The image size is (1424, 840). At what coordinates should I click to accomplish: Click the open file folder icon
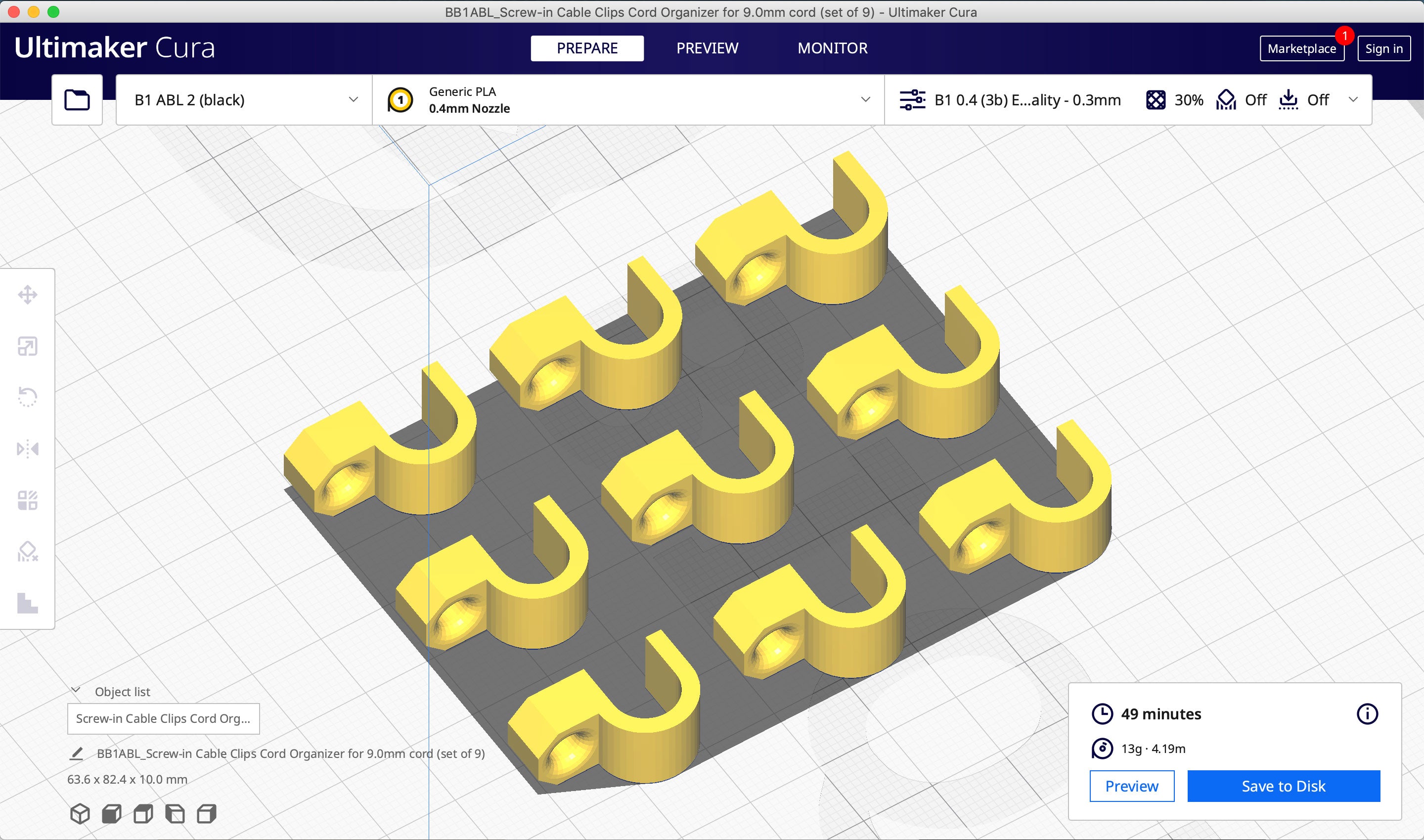pyautogui.click(x=77, y=99)
